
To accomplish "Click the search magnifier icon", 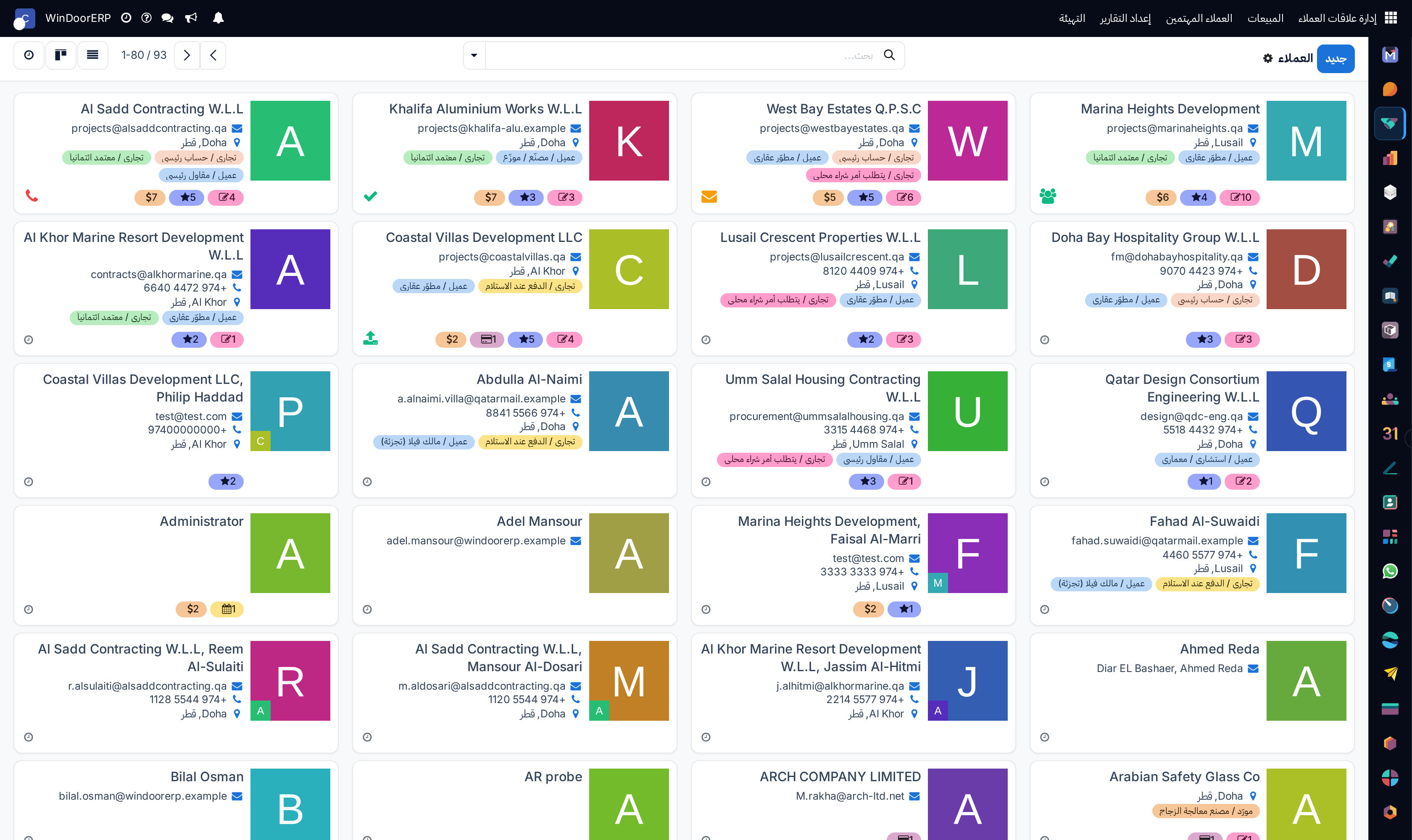I will tap(889, 55).
